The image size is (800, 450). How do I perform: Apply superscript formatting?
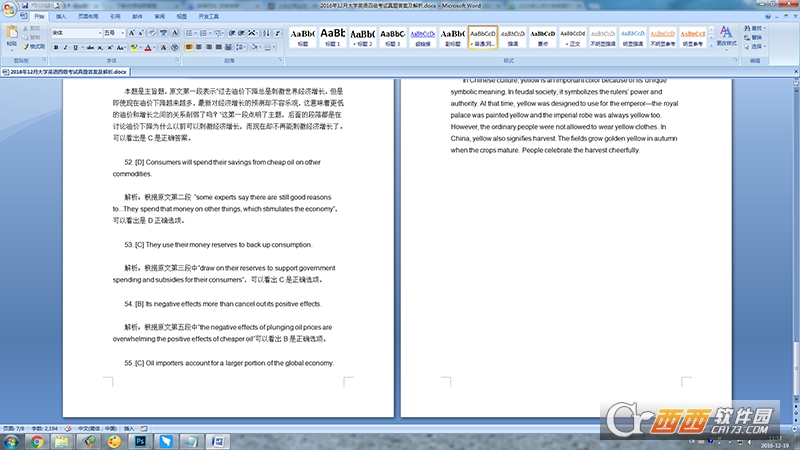(x=110, y=47)
